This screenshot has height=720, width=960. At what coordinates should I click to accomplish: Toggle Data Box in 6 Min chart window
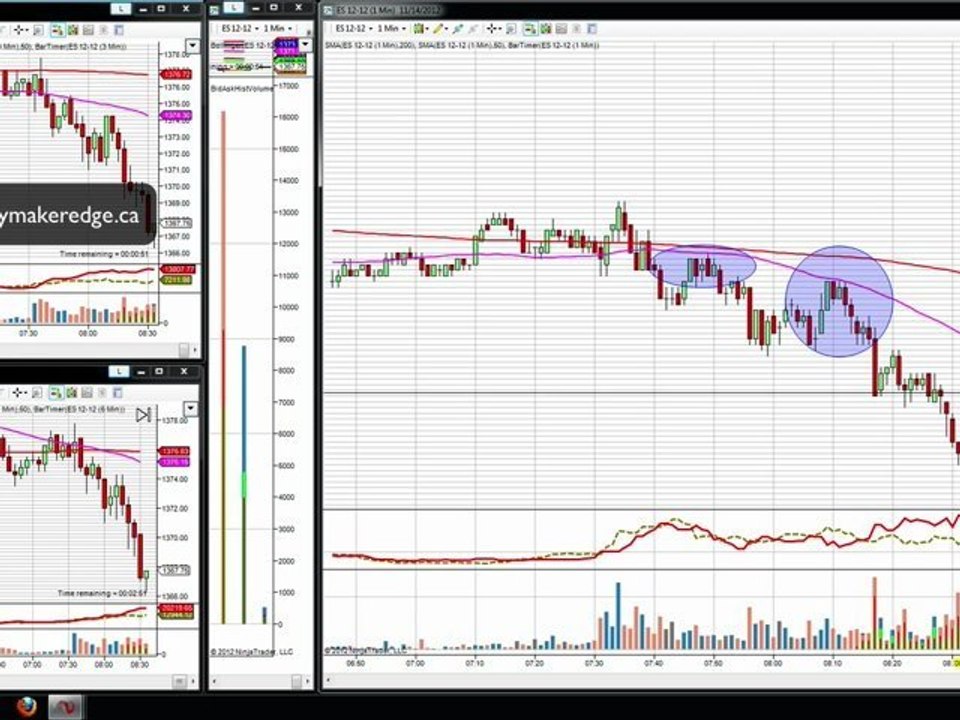coord(72,392)
